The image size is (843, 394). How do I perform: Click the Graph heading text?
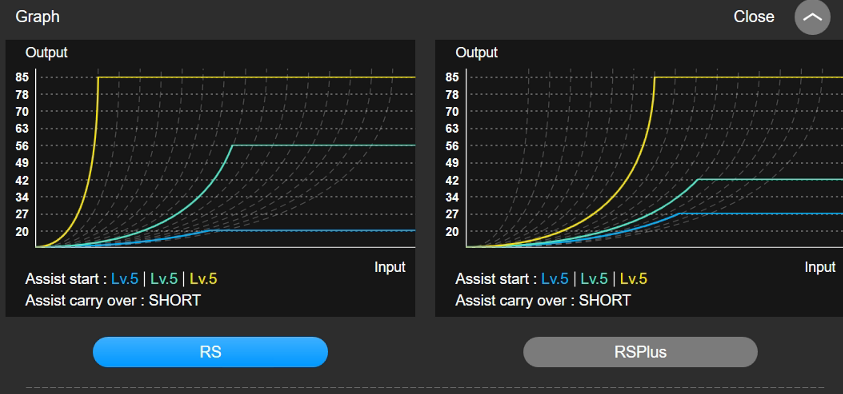[38, 17]
